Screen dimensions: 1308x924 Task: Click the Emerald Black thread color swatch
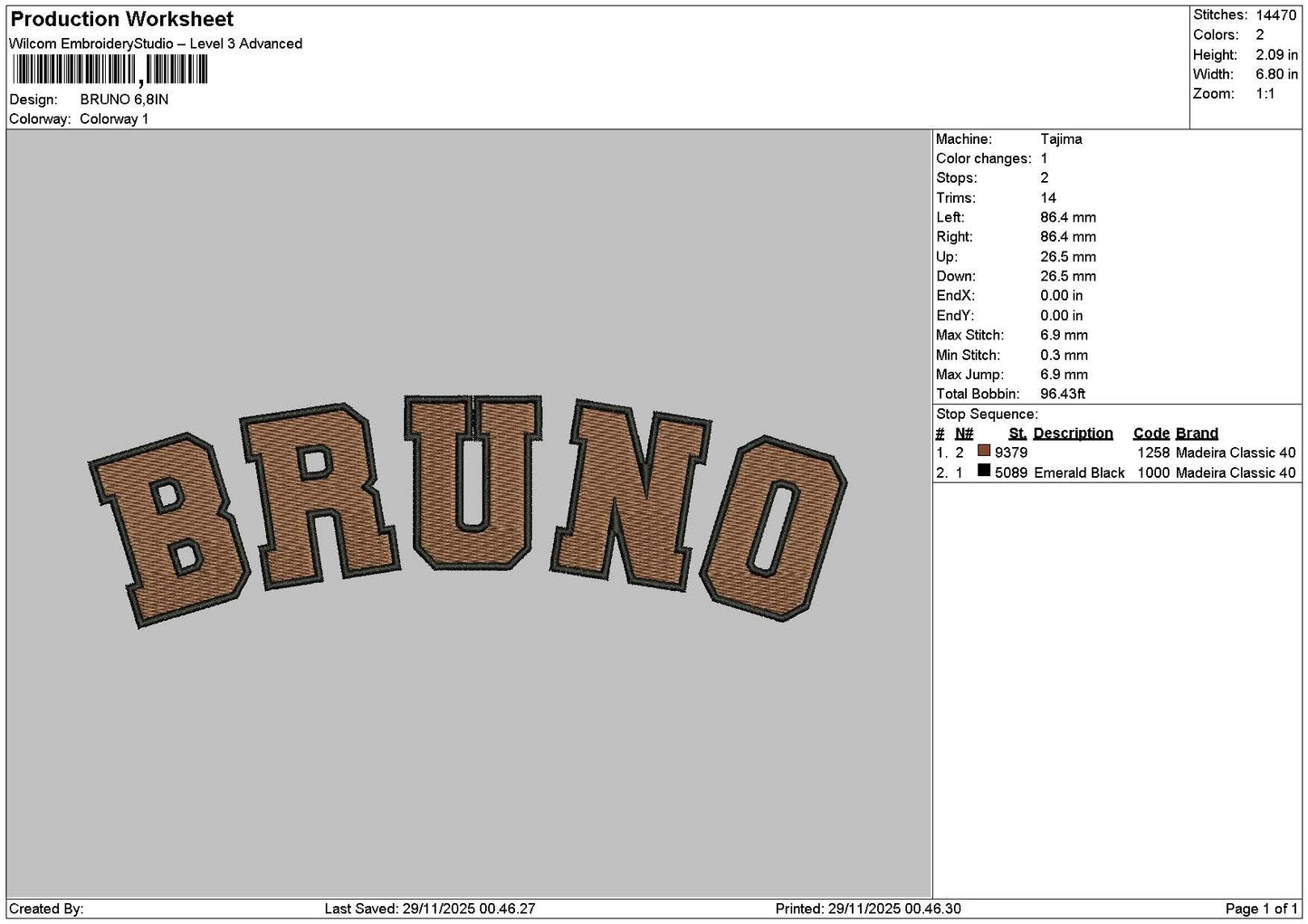tap(984, 471)
